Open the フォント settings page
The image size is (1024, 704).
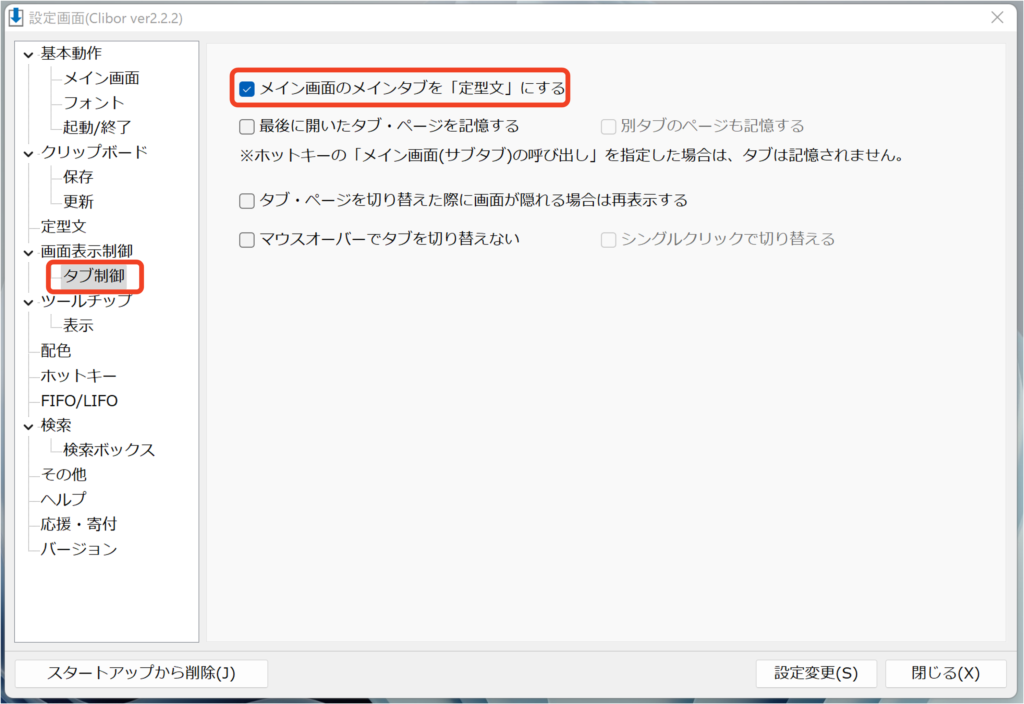click(94, 103)
